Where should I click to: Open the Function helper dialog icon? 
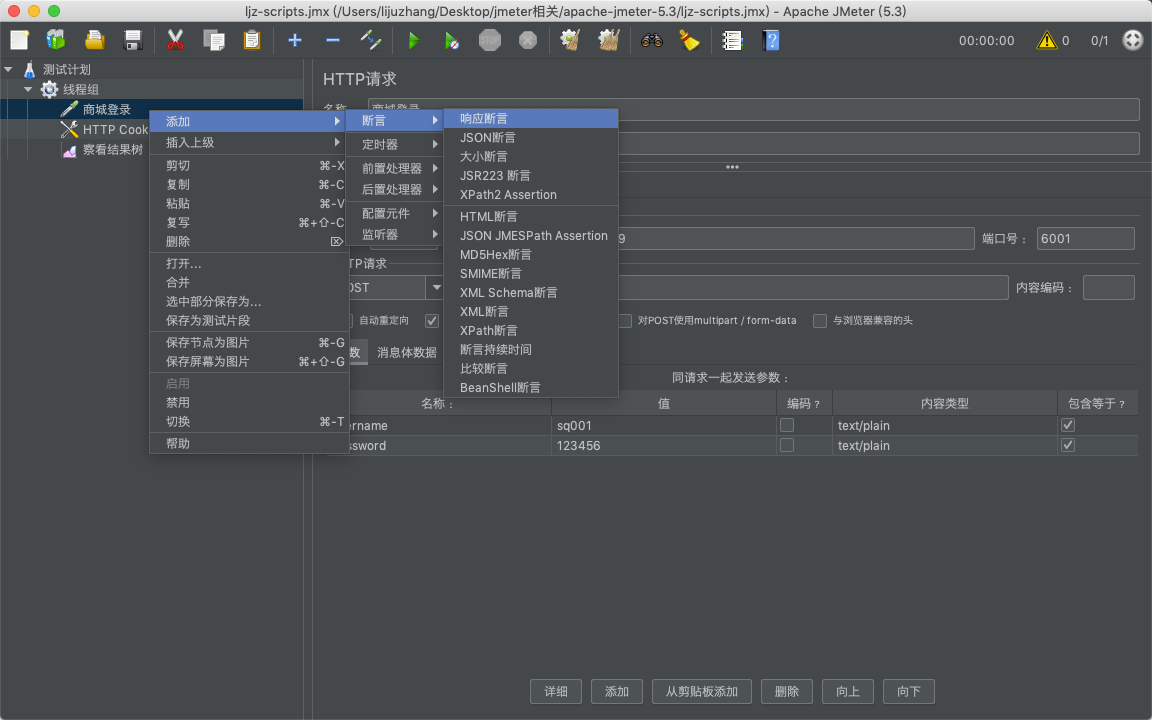pos(732,40)
